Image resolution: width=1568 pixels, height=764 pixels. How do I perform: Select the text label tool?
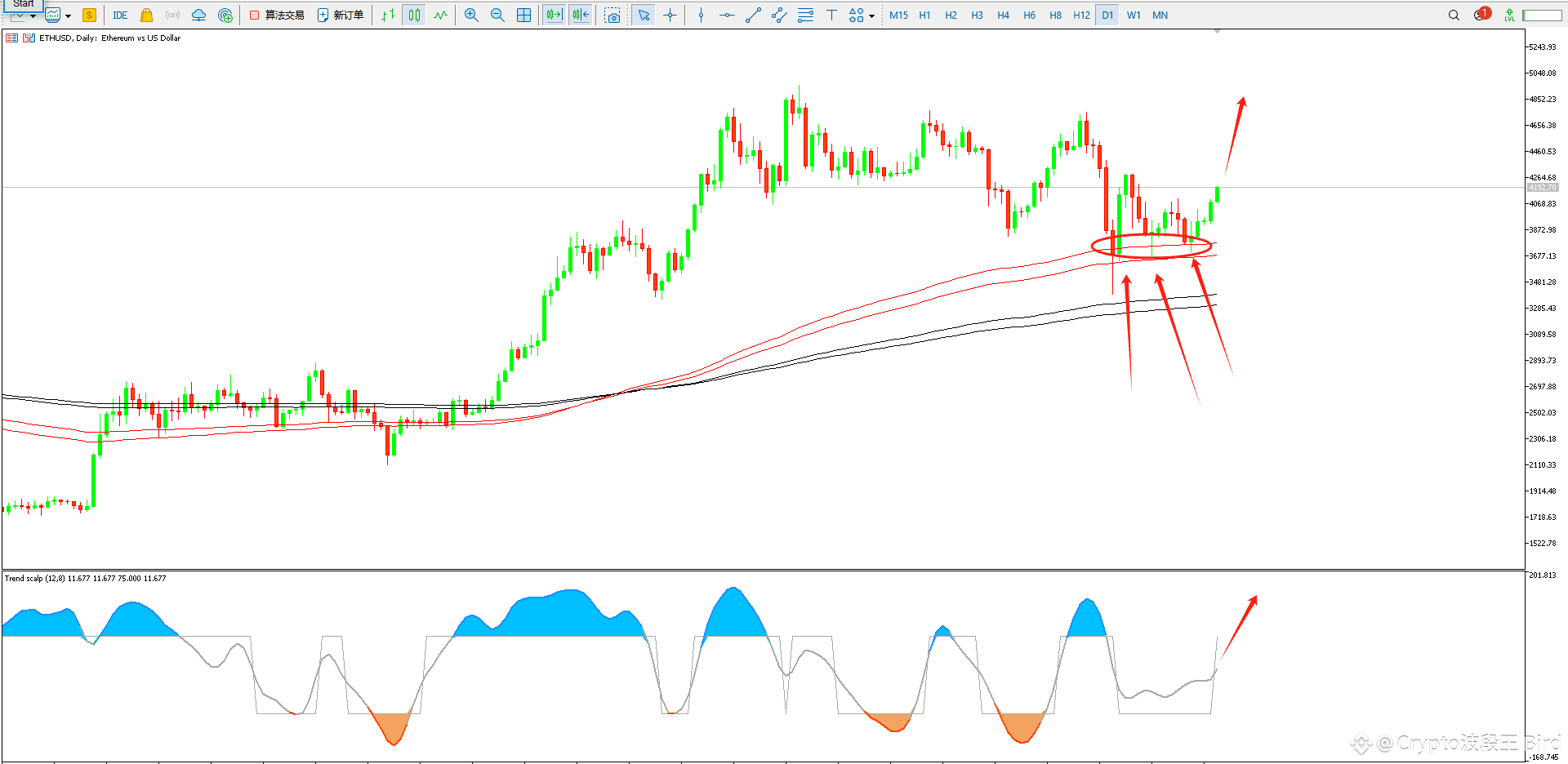click(x=831, y=16)
